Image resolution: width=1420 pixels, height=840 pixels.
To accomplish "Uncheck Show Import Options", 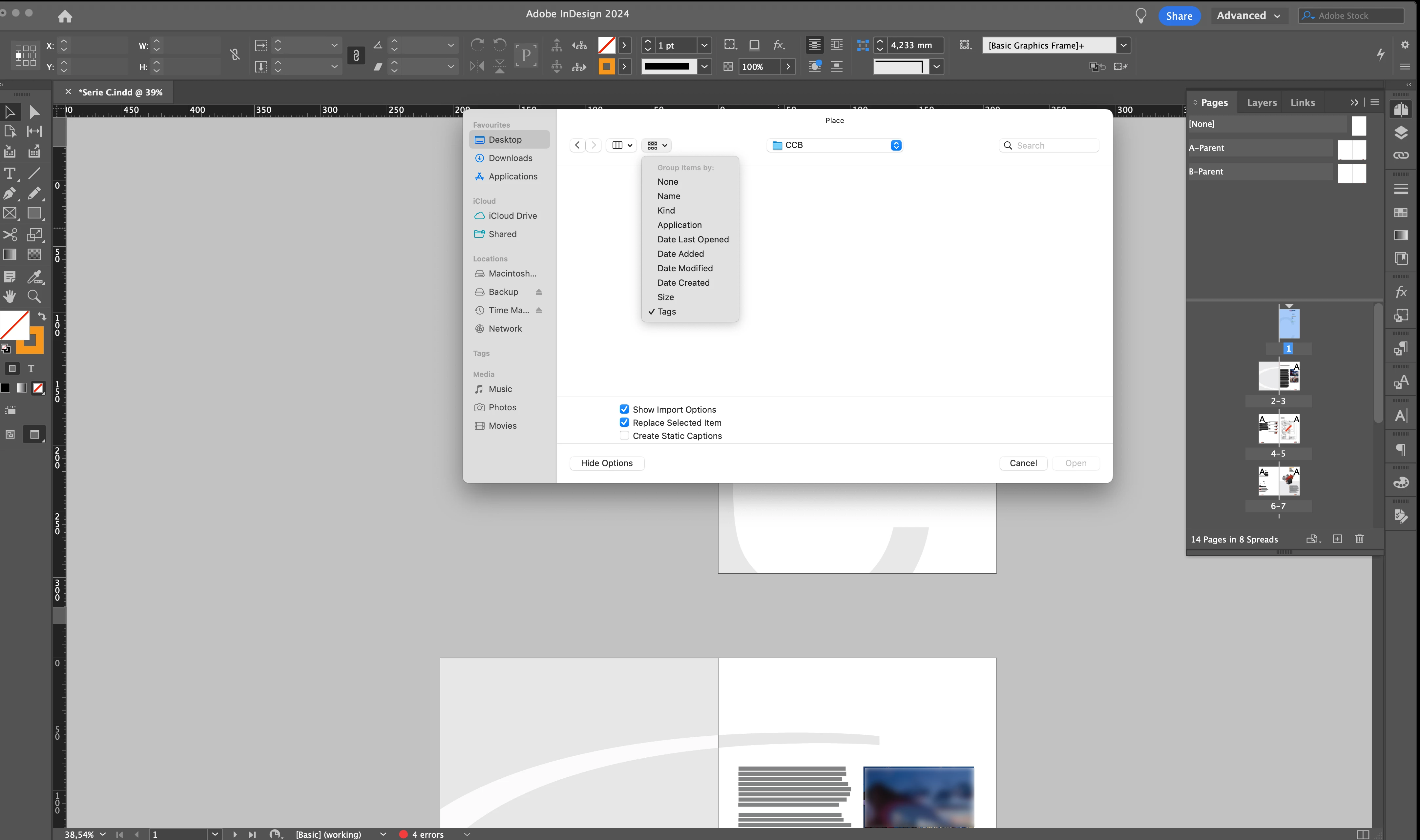I will pyautogui.click(x=624, y=409).
